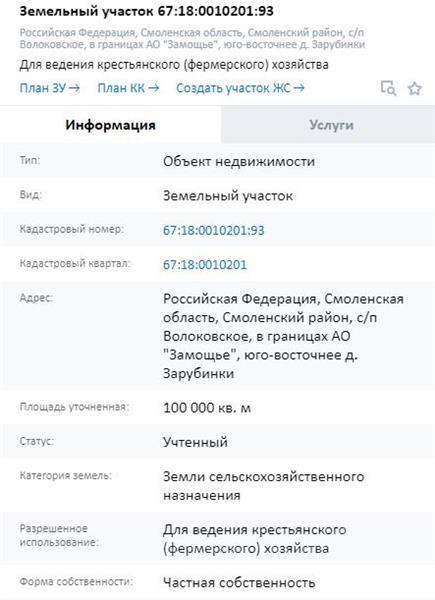Click the Учтенный status value
The height and width of the screenshot is (600, 435).
195,442
